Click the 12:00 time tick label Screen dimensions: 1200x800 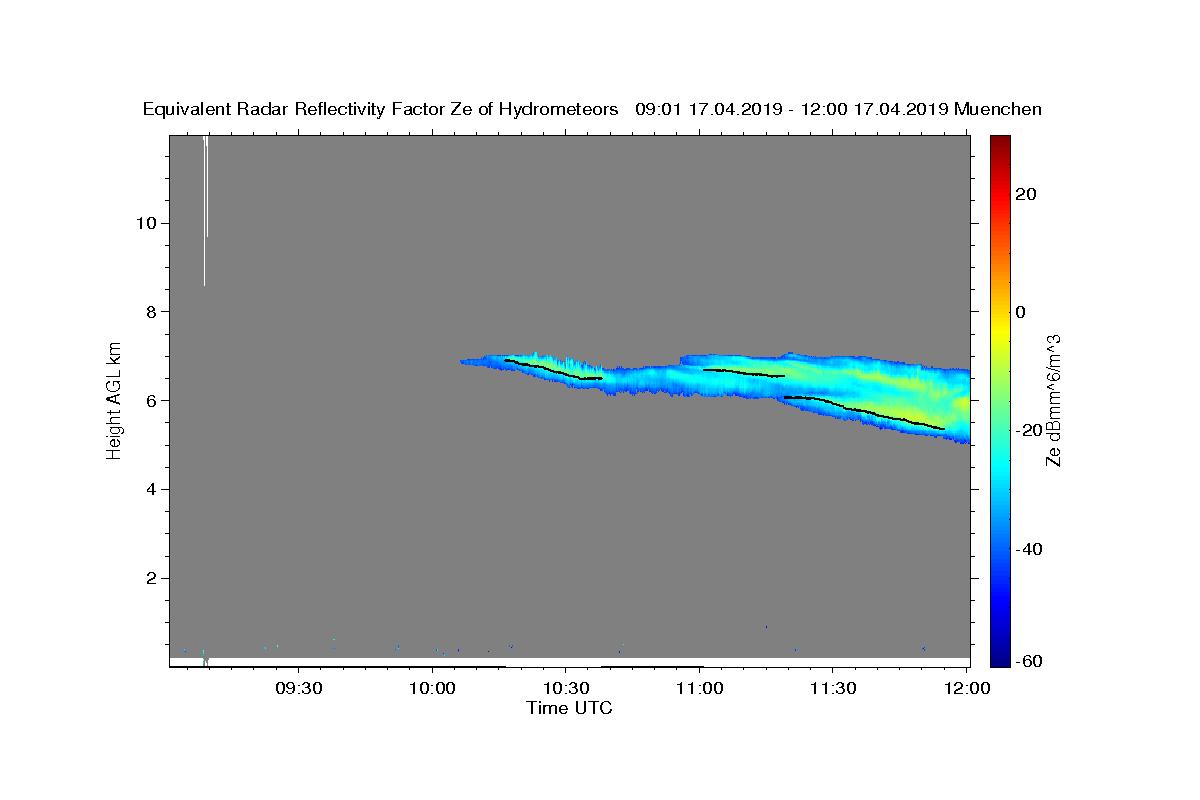pyautogui.click(x=966, y=688)
